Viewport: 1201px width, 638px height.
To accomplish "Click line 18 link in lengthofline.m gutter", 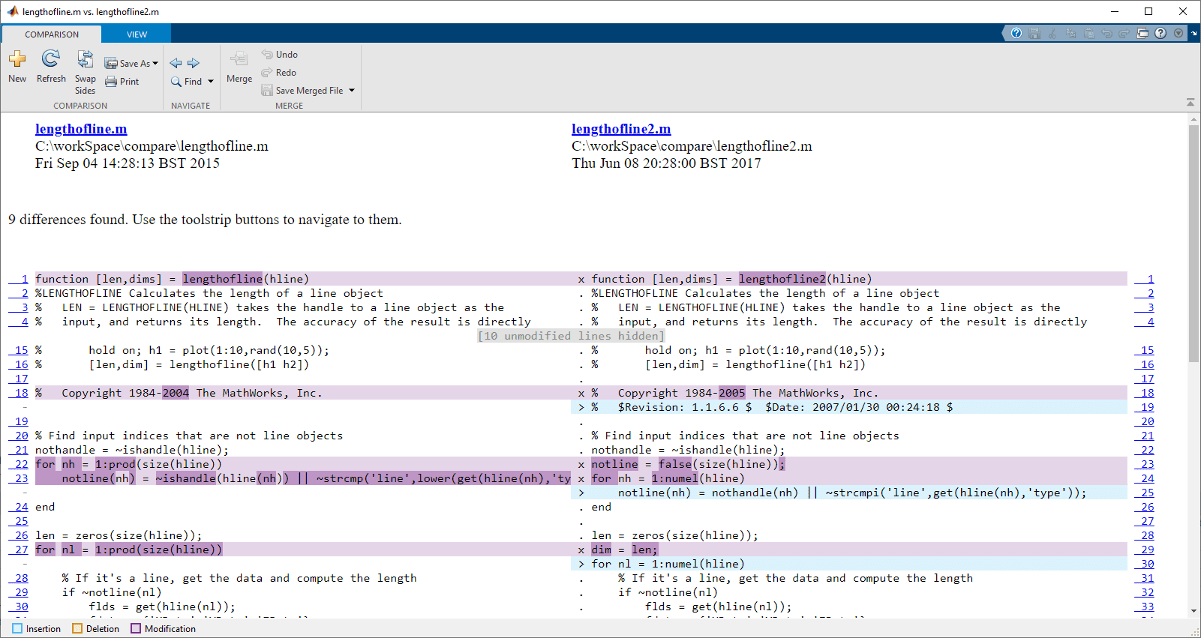I will tap(18, 393).
